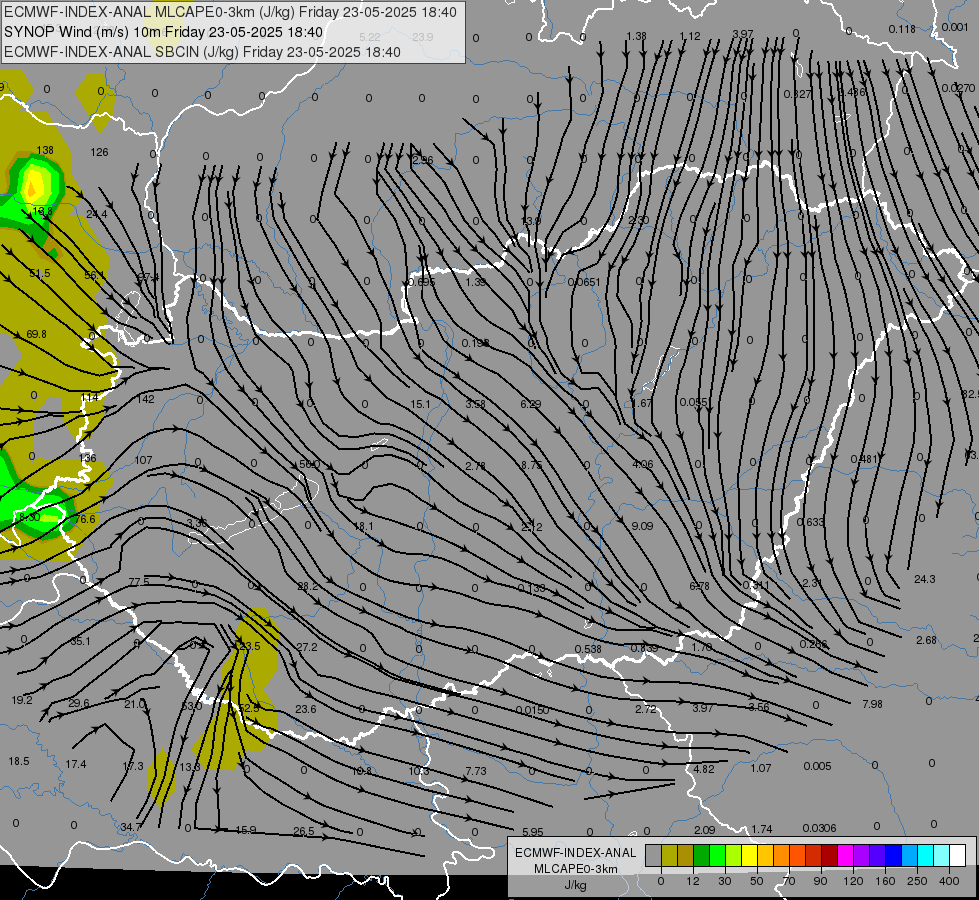Viewport: 979px width, 900px height.
Task: Click the map value 126
Action: point(99,152)
